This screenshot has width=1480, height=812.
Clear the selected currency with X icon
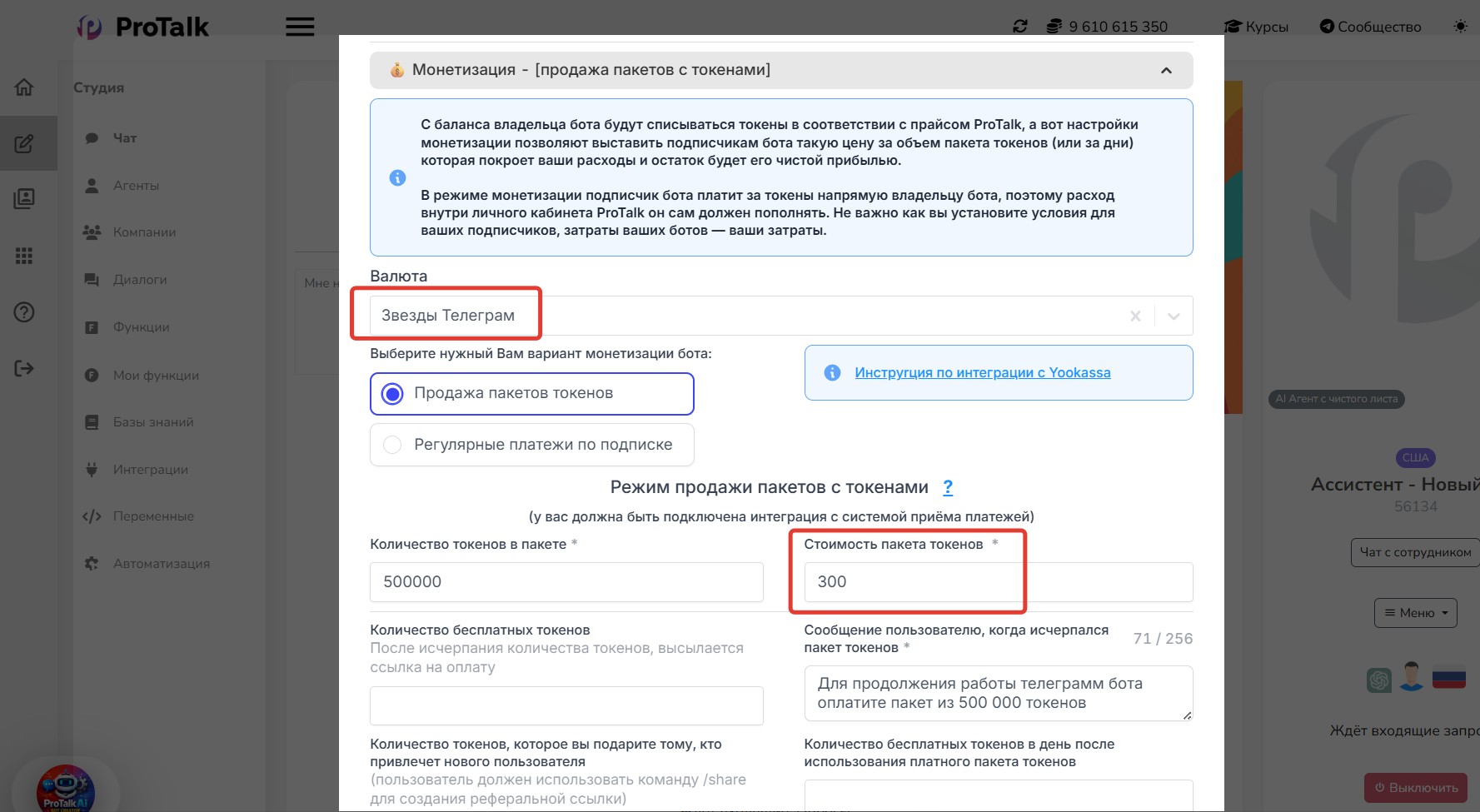tap(1135, 316)
